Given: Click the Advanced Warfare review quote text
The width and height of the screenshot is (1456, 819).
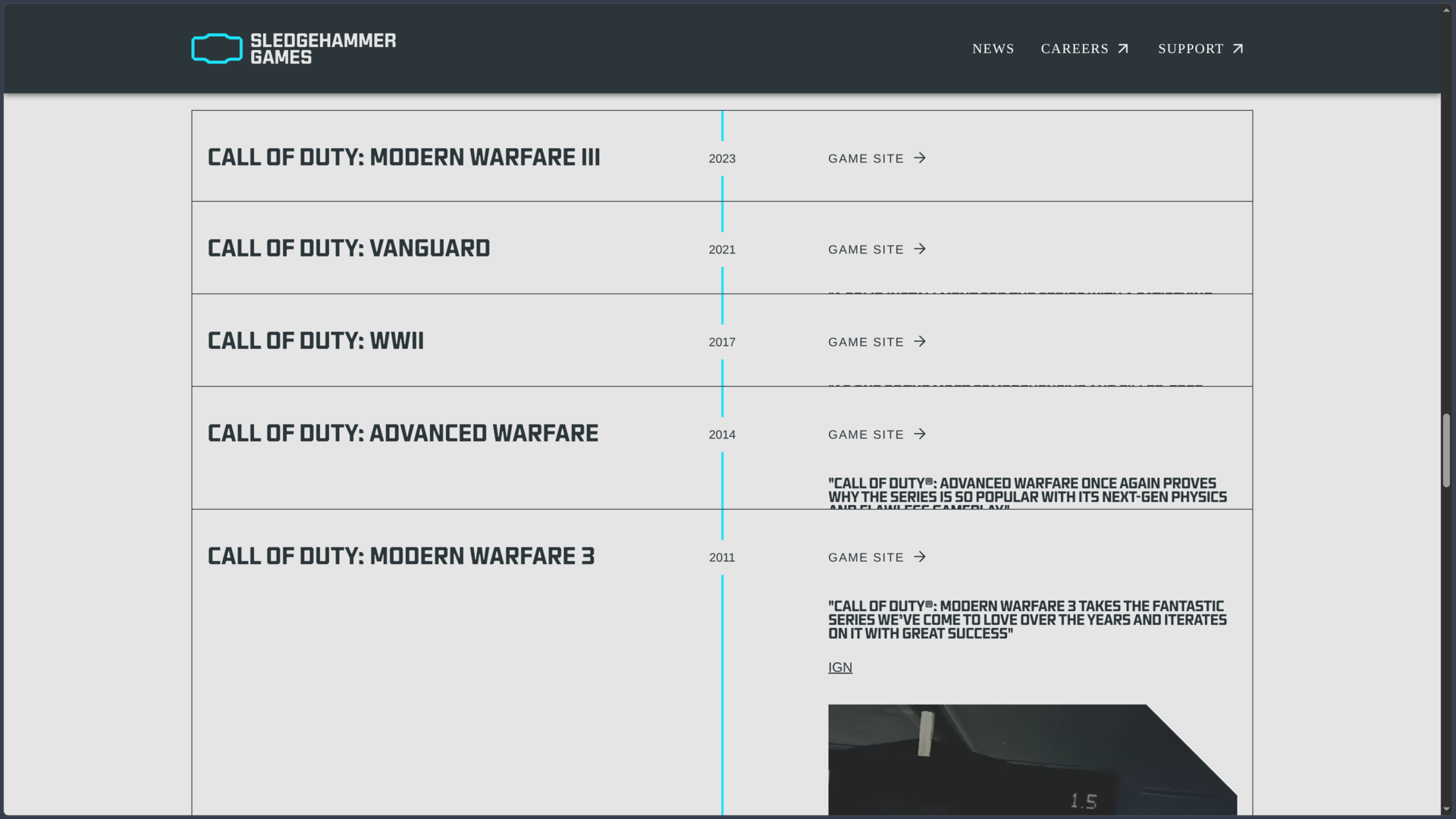Looking at the screenshot, I should (1028, 493).
